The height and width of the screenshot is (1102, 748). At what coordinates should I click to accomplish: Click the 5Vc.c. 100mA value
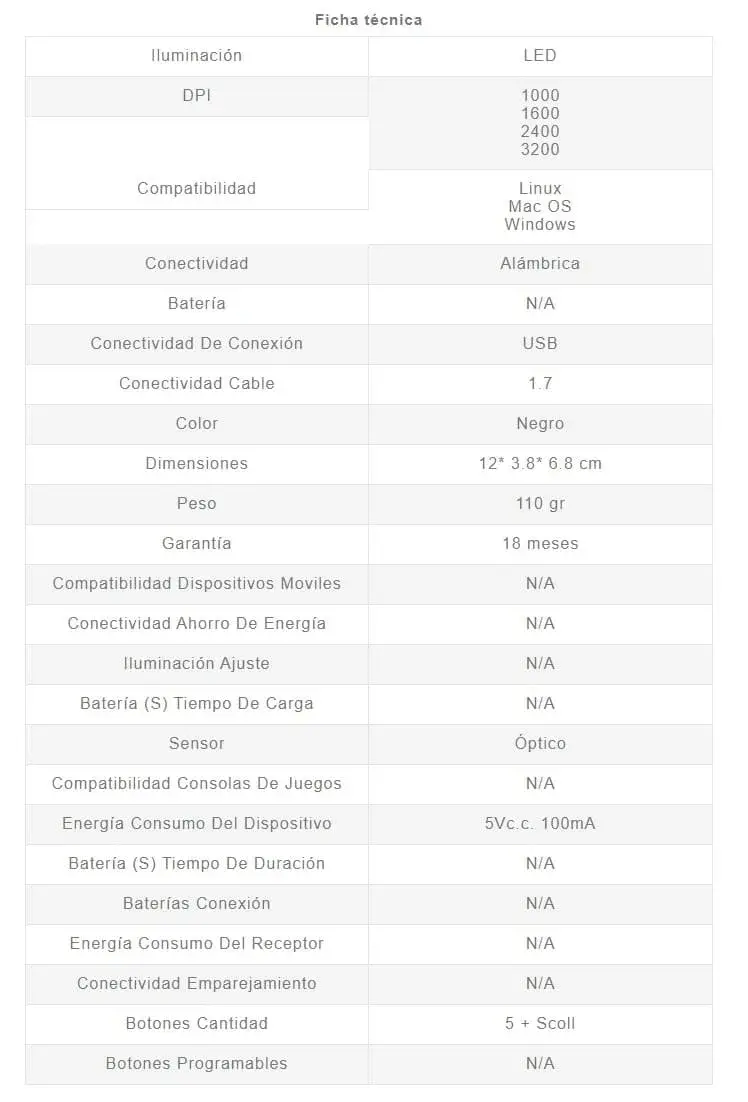(x=540, y=824)
